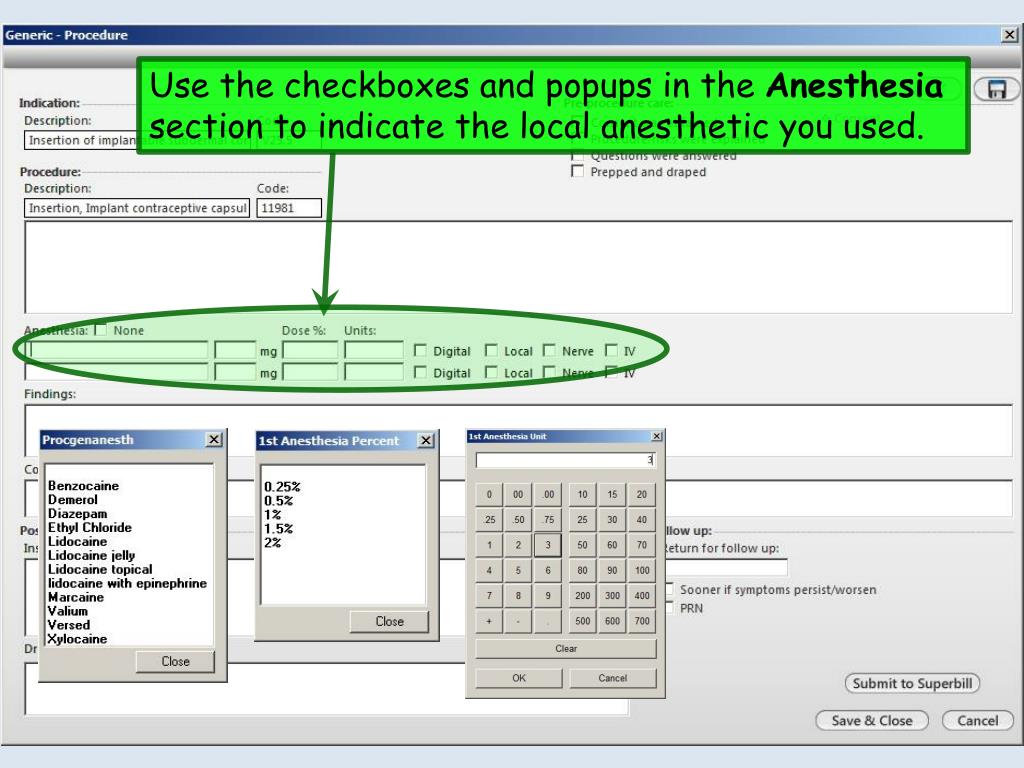Click first row mg amount field
This screenshot has height=768, width=1024.
pyautogui.click(x=235, y=351)
